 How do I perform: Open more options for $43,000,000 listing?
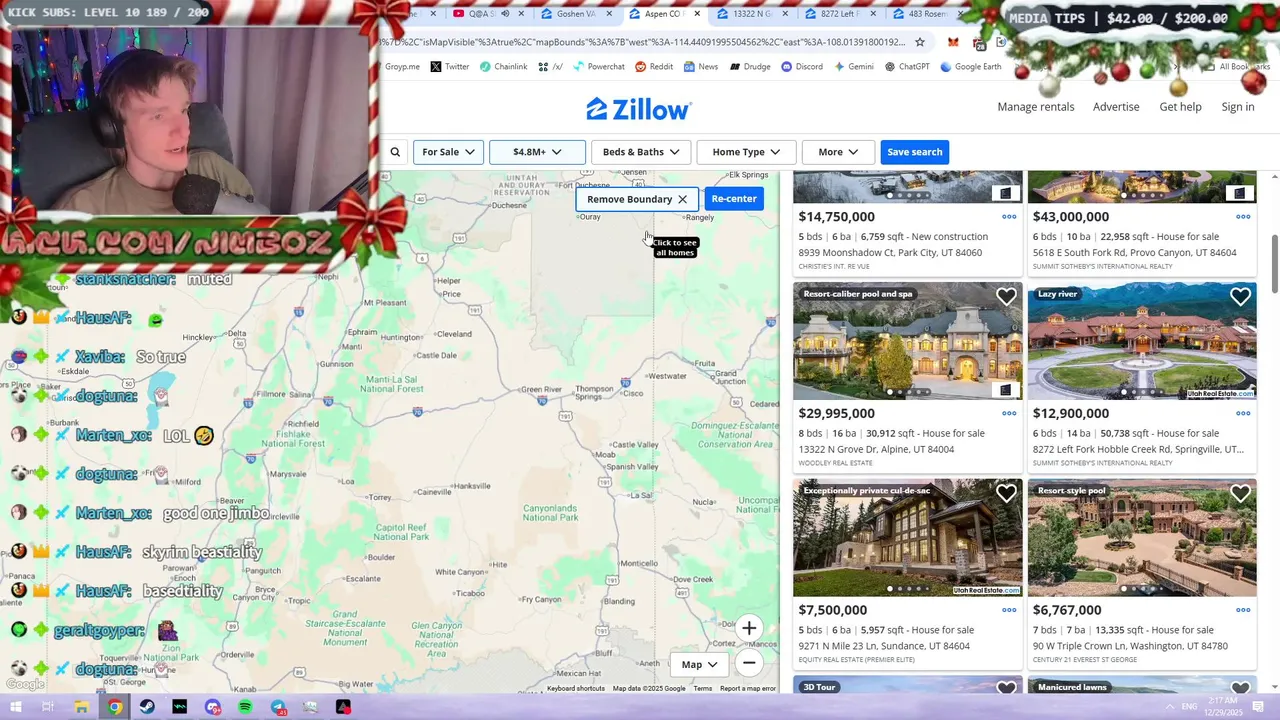point(1243,216)
